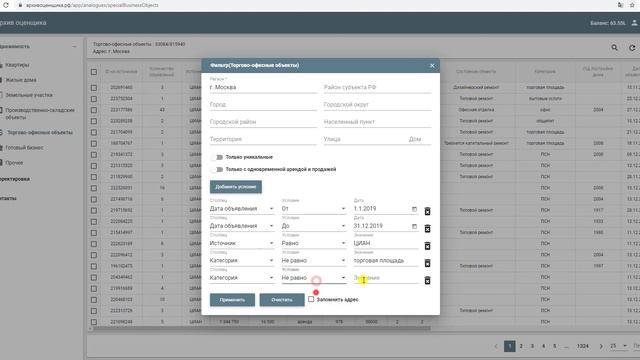Select the checkbox in the last visible table row

pos(94,322)
